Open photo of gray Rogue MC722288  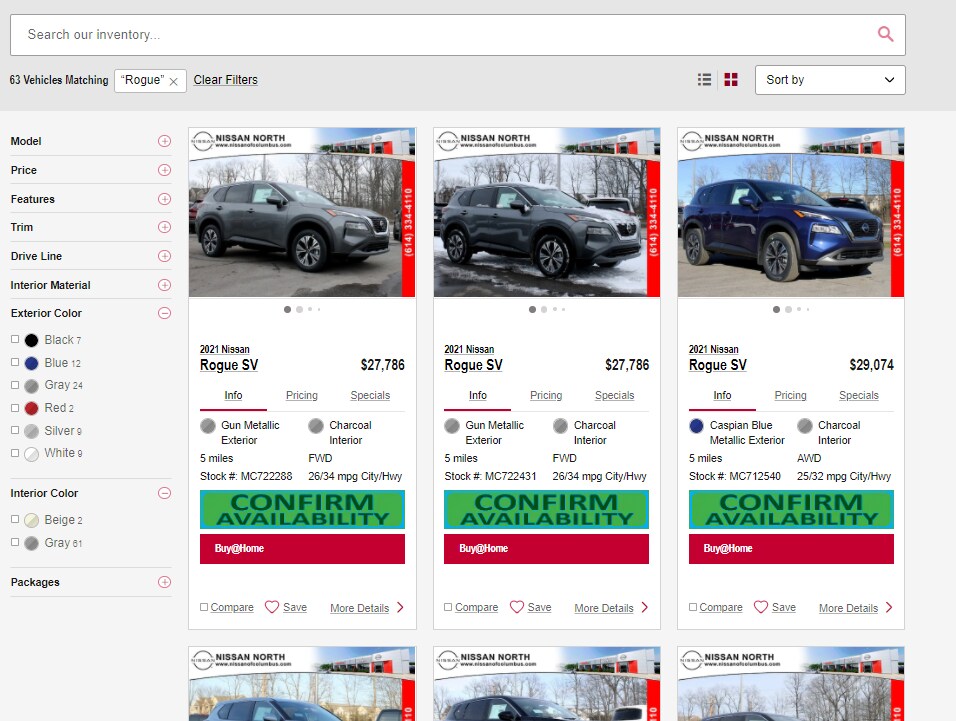click(x=302, y=212)
